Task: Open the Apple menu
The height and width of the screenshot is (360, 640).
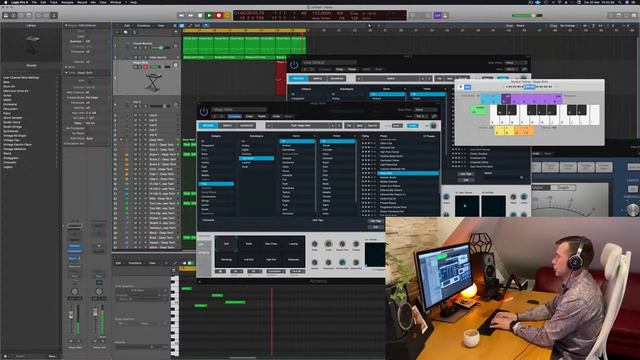Action: coord(5,2)
